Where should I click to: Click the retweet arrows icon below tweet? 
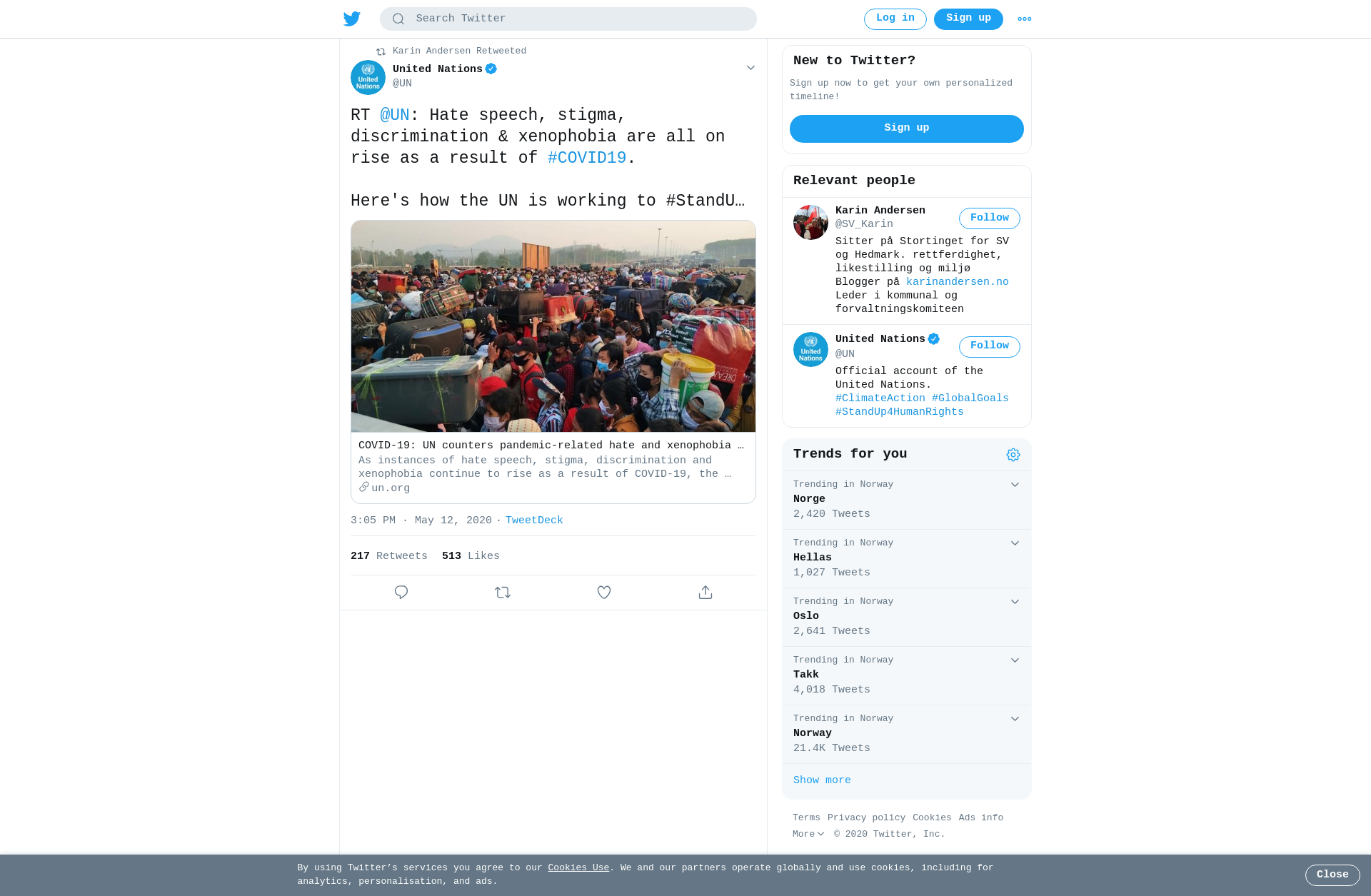(503, 593)
